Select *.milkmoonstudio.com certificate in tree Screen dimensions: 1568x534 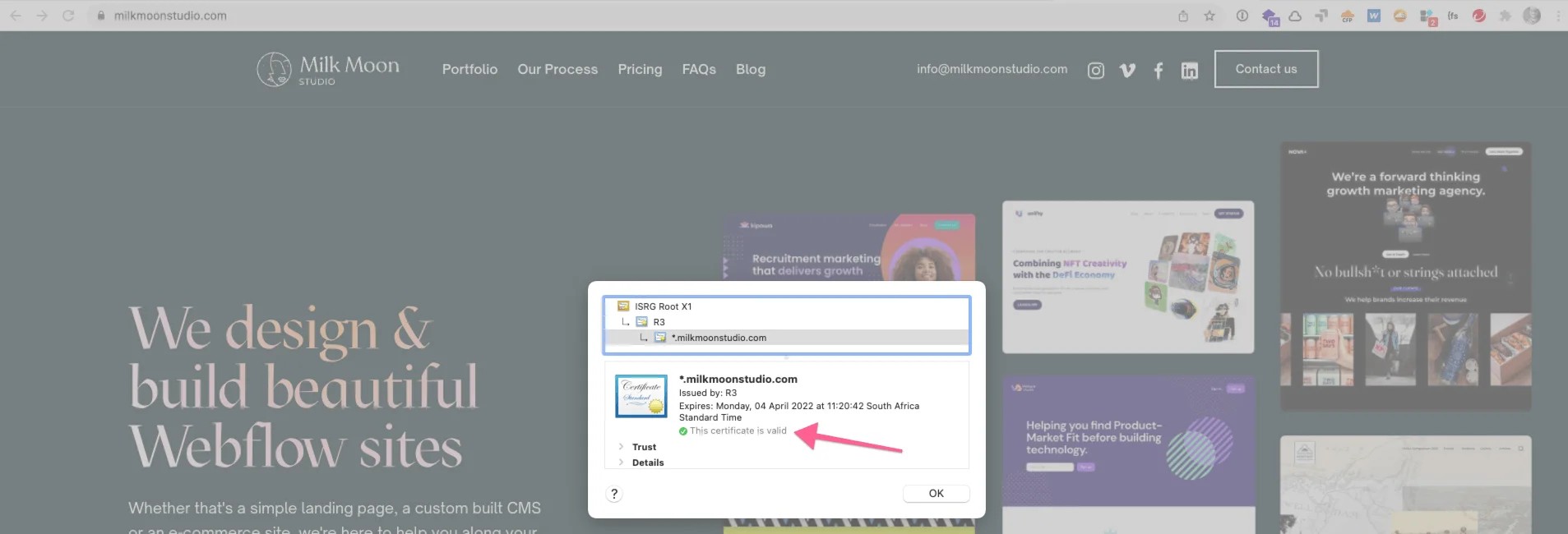coord(718,338)
